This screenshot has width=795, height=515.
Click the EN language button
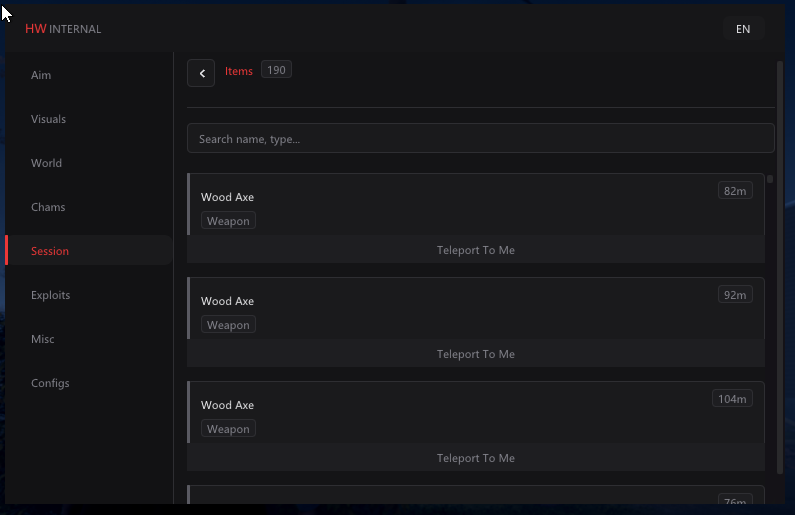pyautogui.click(x=743, y=29)
